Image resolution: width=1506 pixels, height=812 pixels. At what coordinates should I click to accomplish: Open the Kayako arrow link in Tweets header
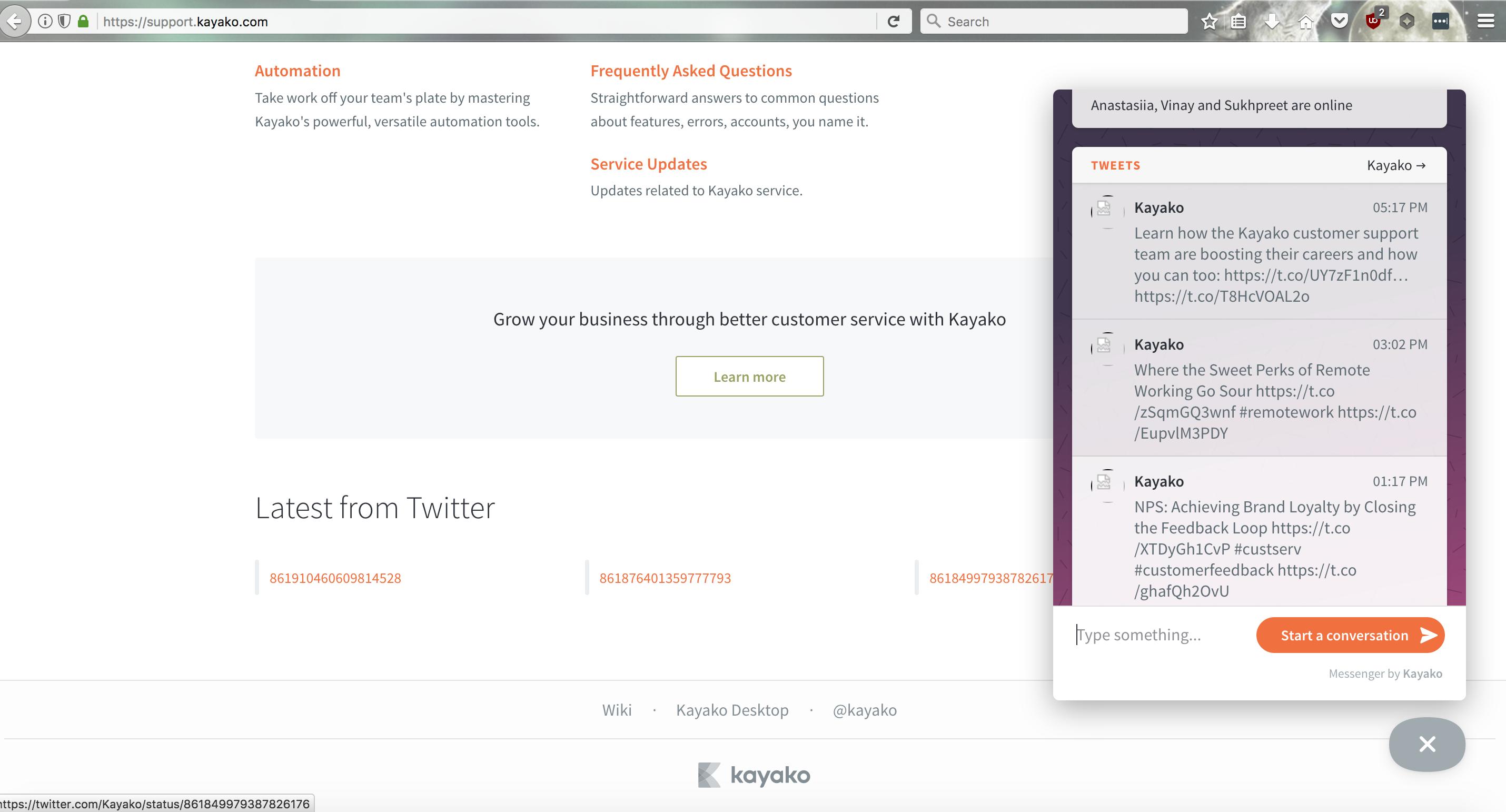1395,165
